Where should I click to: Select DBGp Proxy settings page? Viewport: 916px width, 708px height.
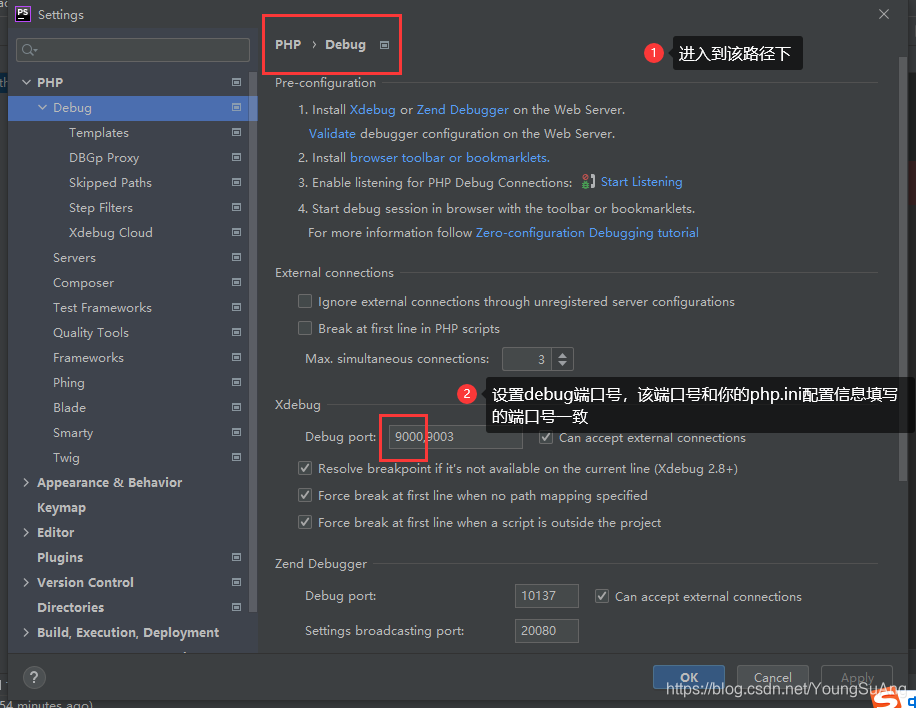coord(104,158)
